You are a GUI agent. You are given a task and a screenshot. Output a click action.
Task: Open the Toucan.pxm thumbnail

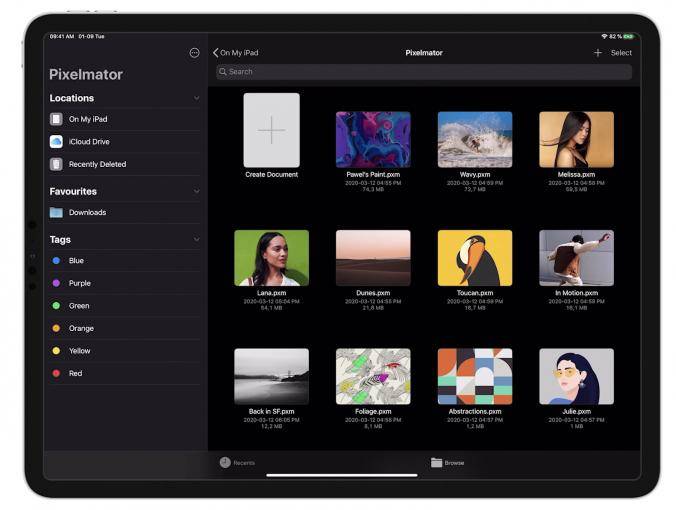[x=475, y=258]
